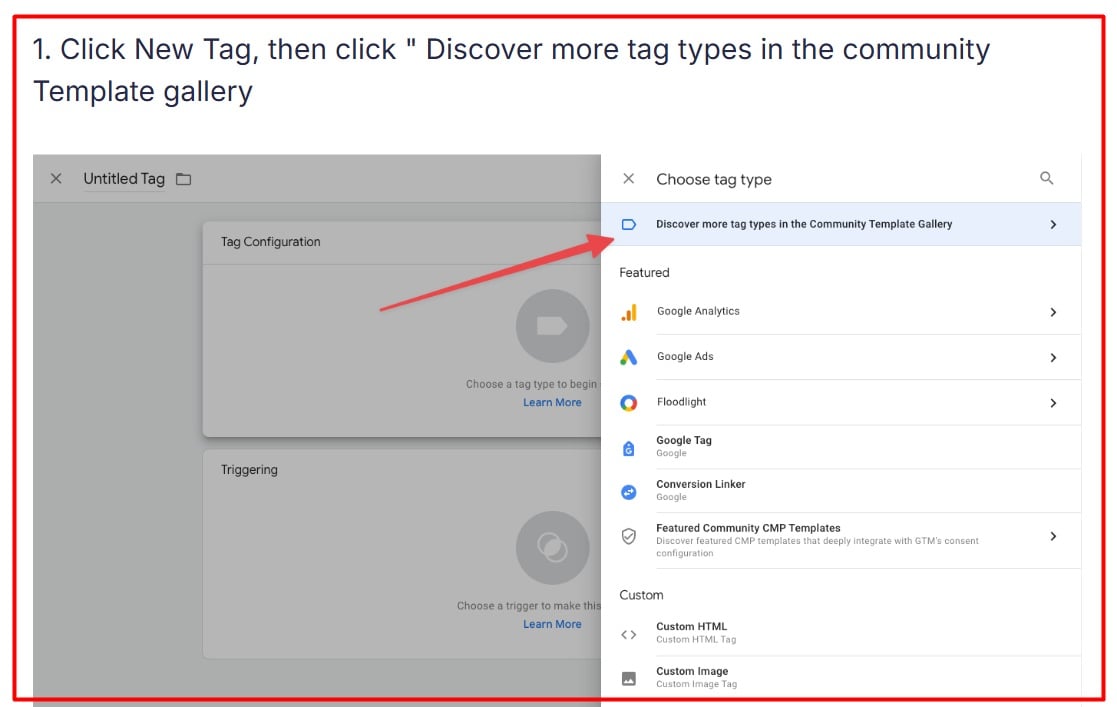Screen dimensions: 1117x707
Task: Choose the Conversion Linker tag
Action: [841, 490]
